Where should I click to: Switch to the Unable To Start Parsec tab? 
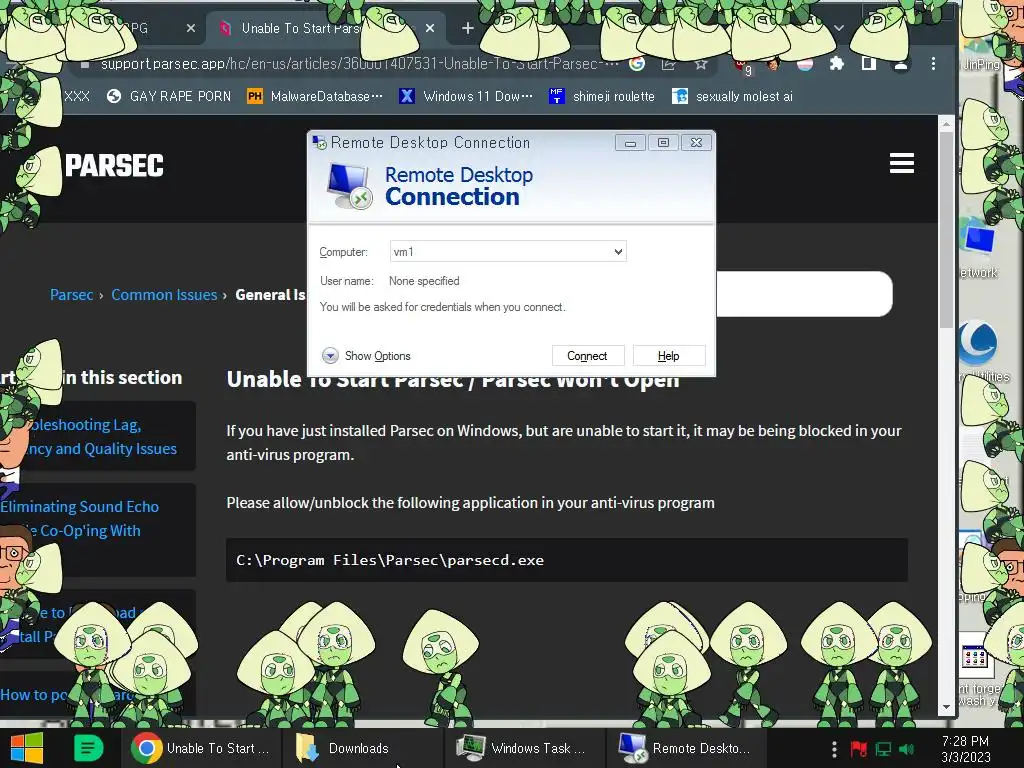point(300,29)
